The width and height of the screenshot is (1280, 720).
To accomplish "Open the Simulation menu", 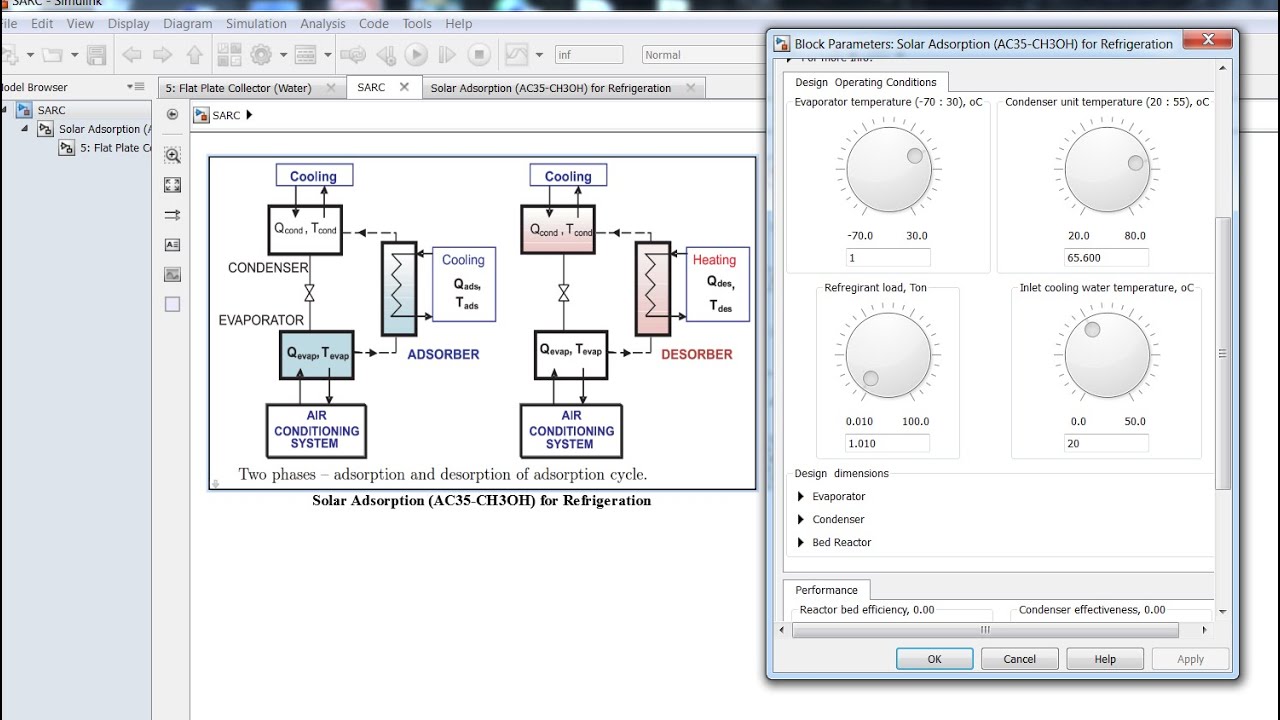I will click(x=256, y=23).
